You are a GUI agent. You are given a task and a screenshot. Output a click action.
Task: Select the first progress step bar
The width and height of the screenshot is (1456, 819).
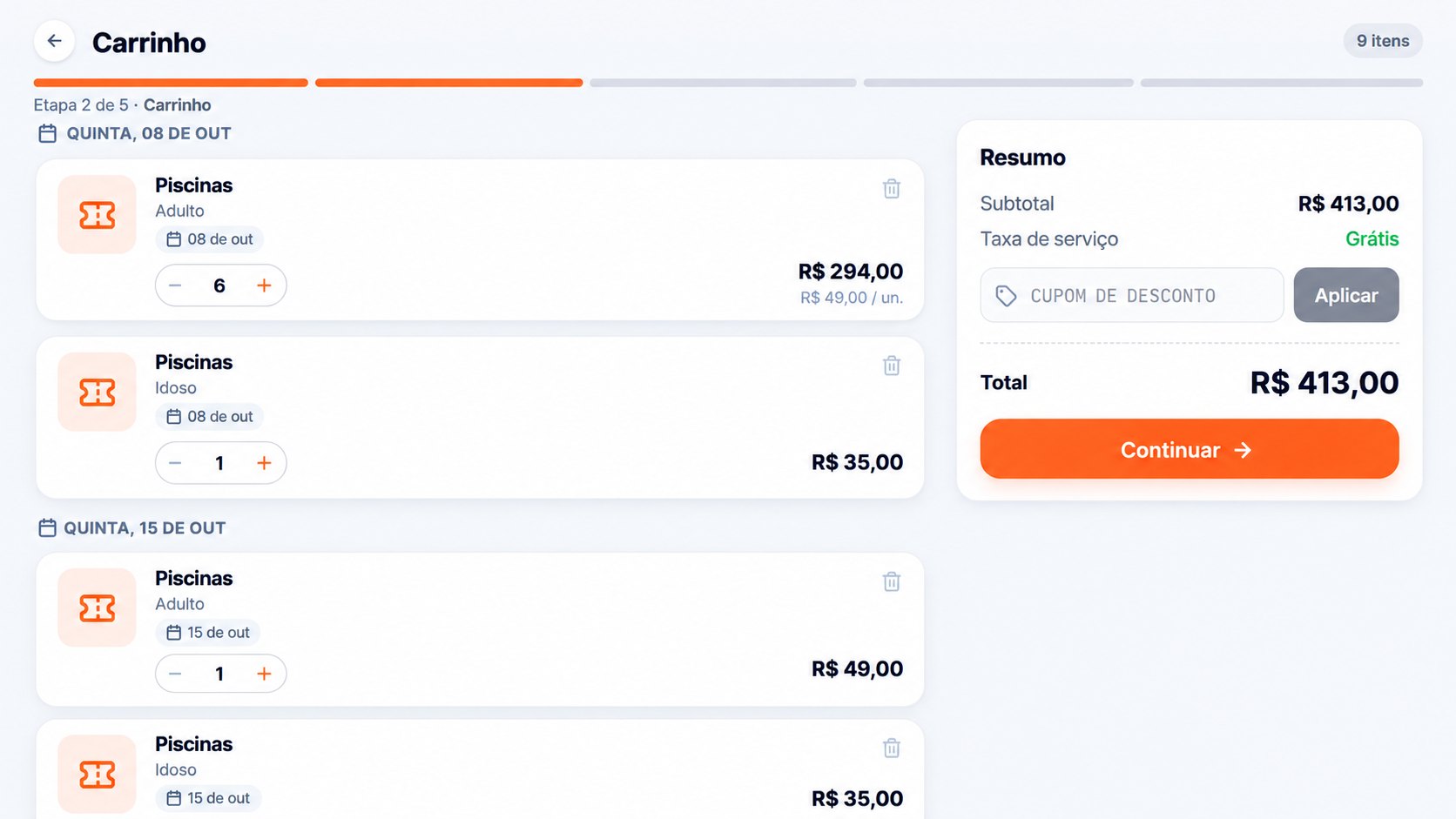pyautogui.click(x=171, y=83)
